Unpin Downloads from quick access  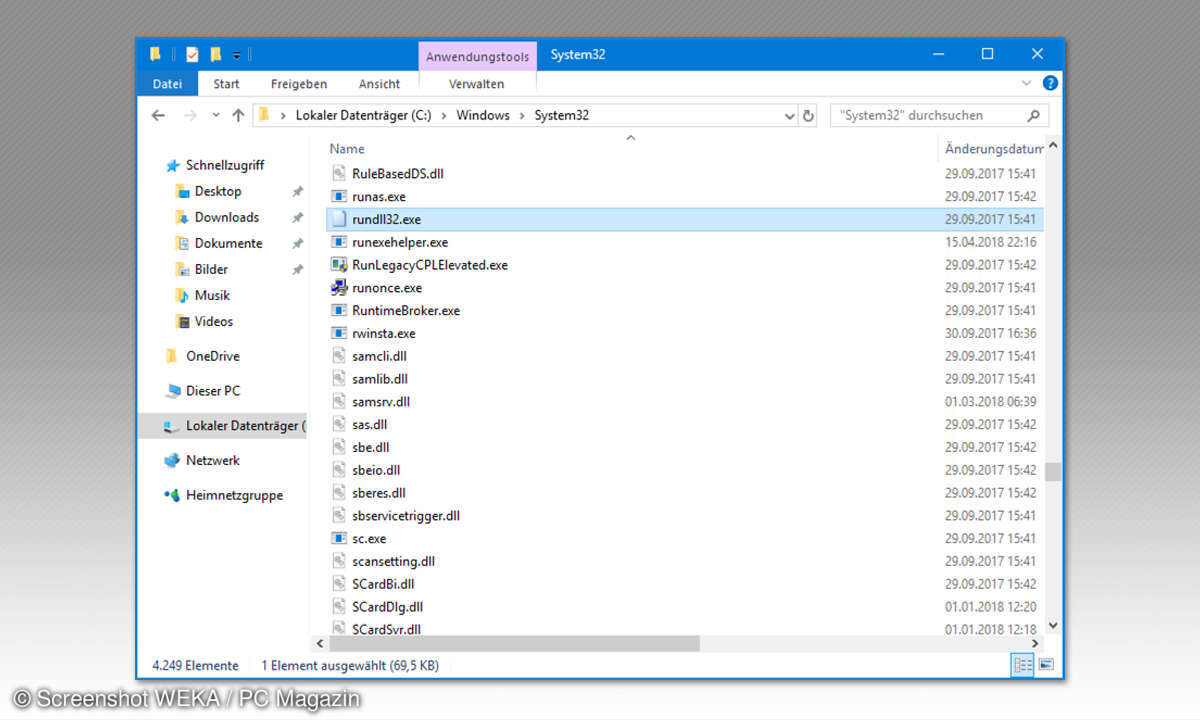(297, 217)
